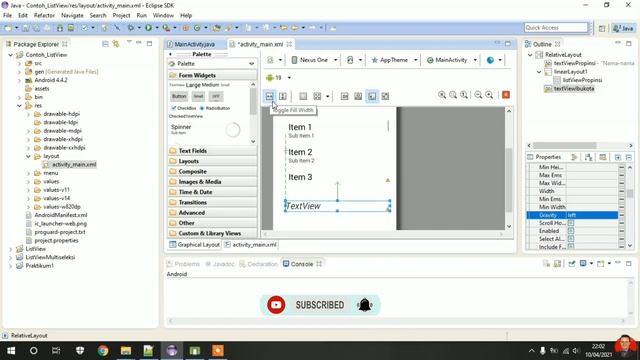Click the Run green play button
This screenshot has width=640, height=360.
[x=148, y=28]
